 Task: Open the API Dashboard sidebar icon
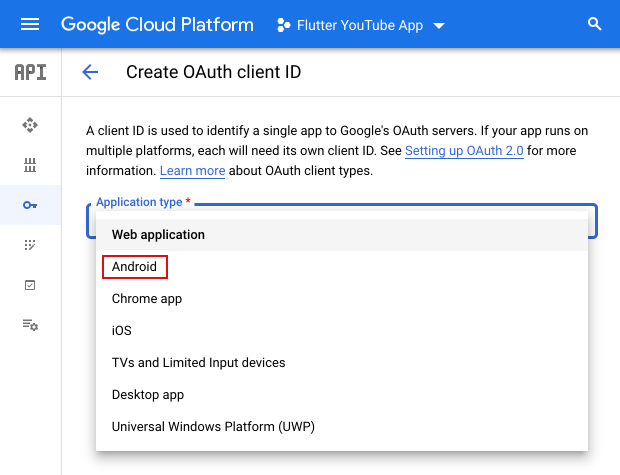30,125
